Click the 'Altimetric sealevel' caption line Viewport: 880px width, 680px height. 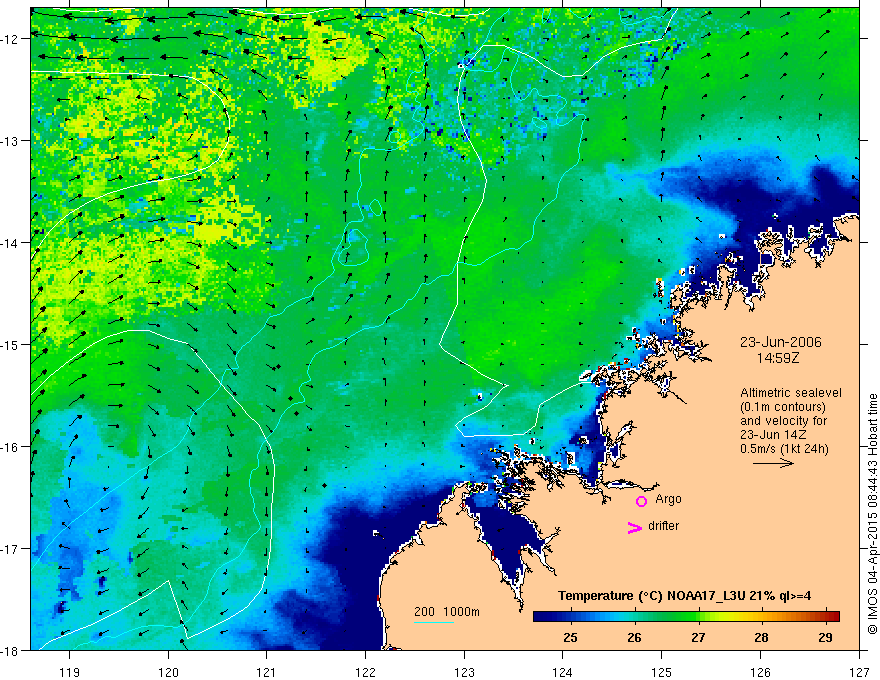tap(791, 393)
